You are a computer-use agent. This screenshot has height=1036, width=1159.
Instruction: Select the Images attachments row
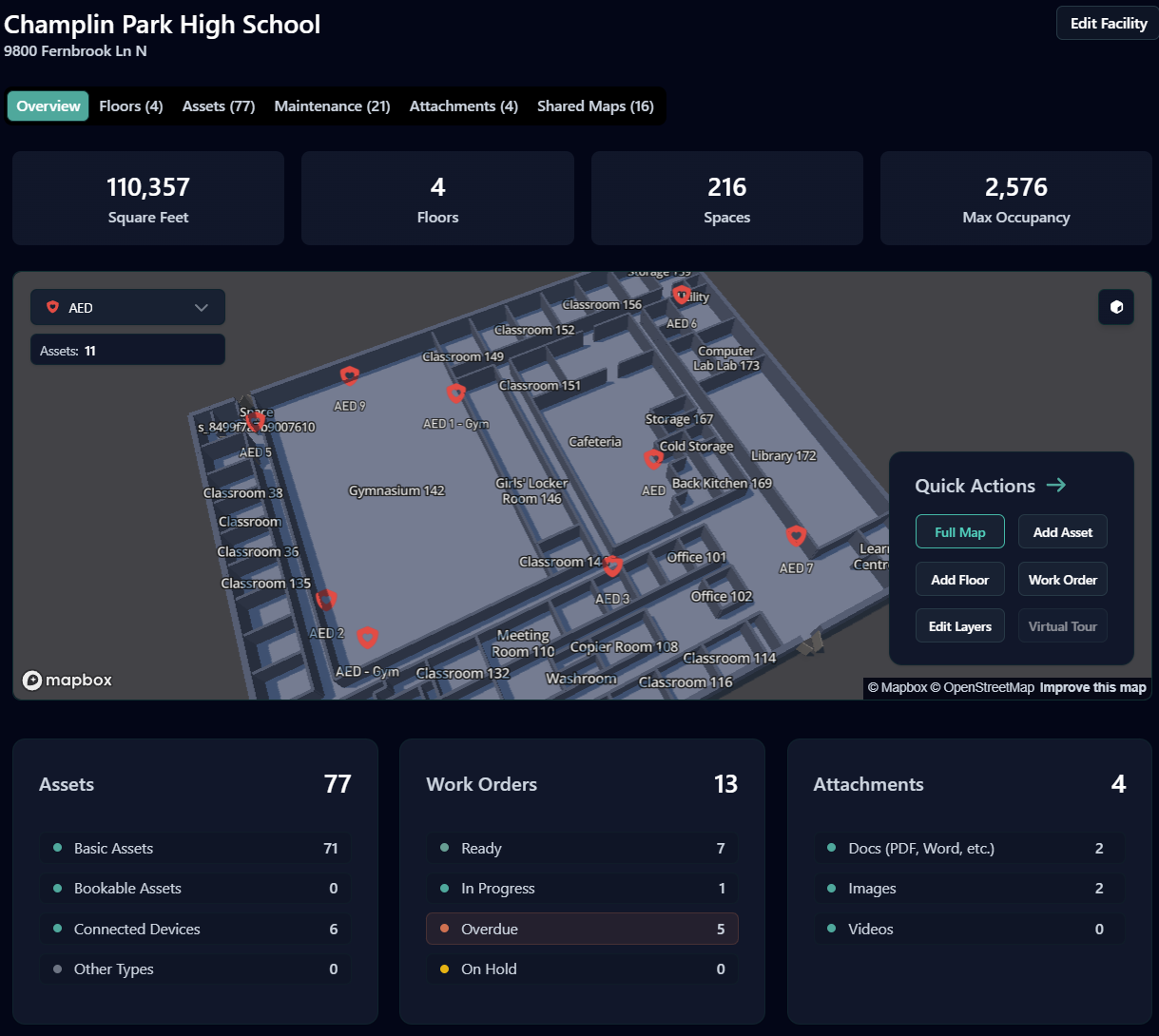tap(969, 888)
